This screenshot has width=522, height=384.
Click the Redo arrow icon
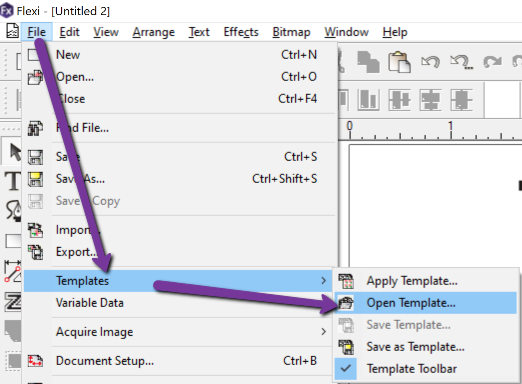pos(492,62)
